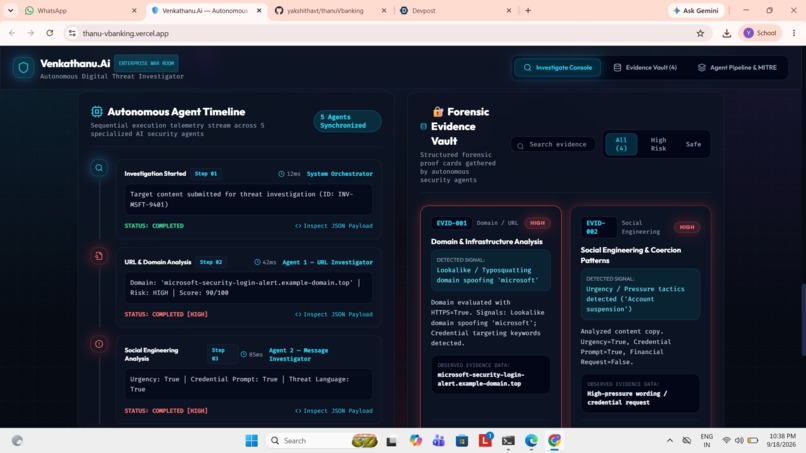
Task: Open Agent Pipeline & MITRE tab
Action: coord(737,67)
